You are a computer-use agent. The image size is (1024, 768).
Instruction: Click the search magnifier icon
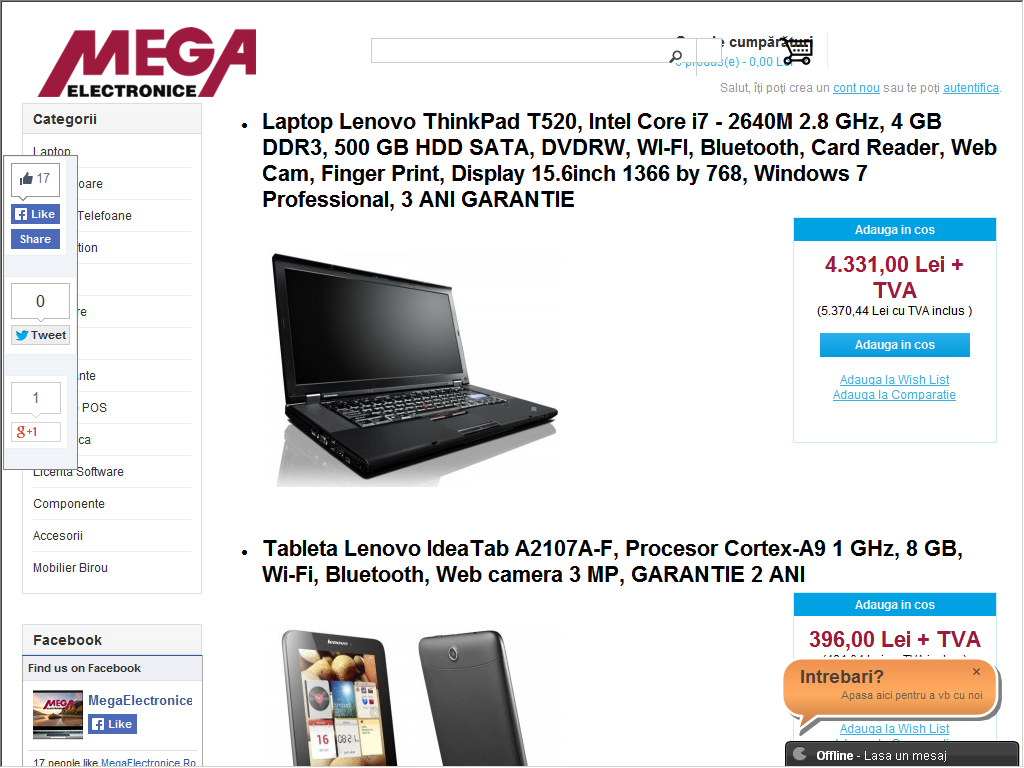676,57
